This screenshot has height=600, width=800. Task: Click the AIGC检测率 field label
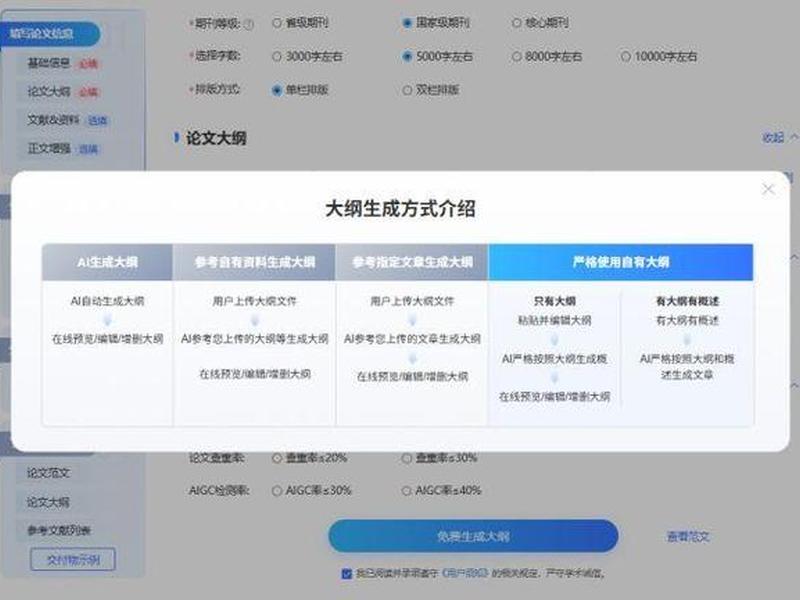click(219, 491)
